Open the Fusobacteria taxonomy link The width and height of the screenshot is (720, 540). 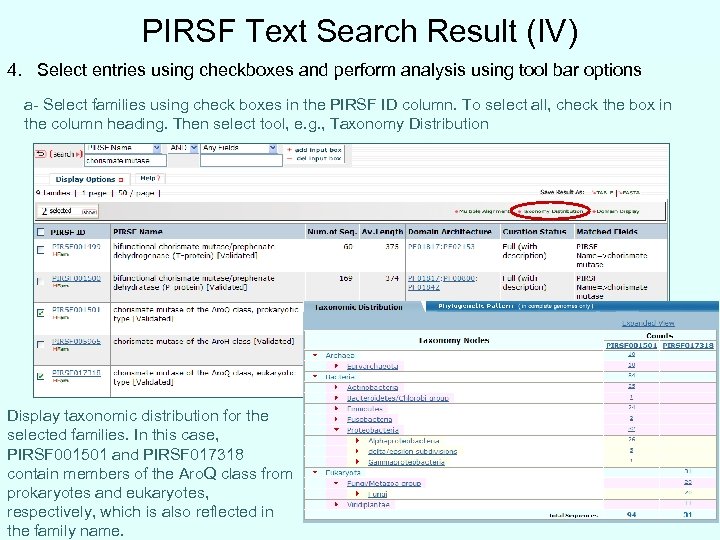coord(369,419)
